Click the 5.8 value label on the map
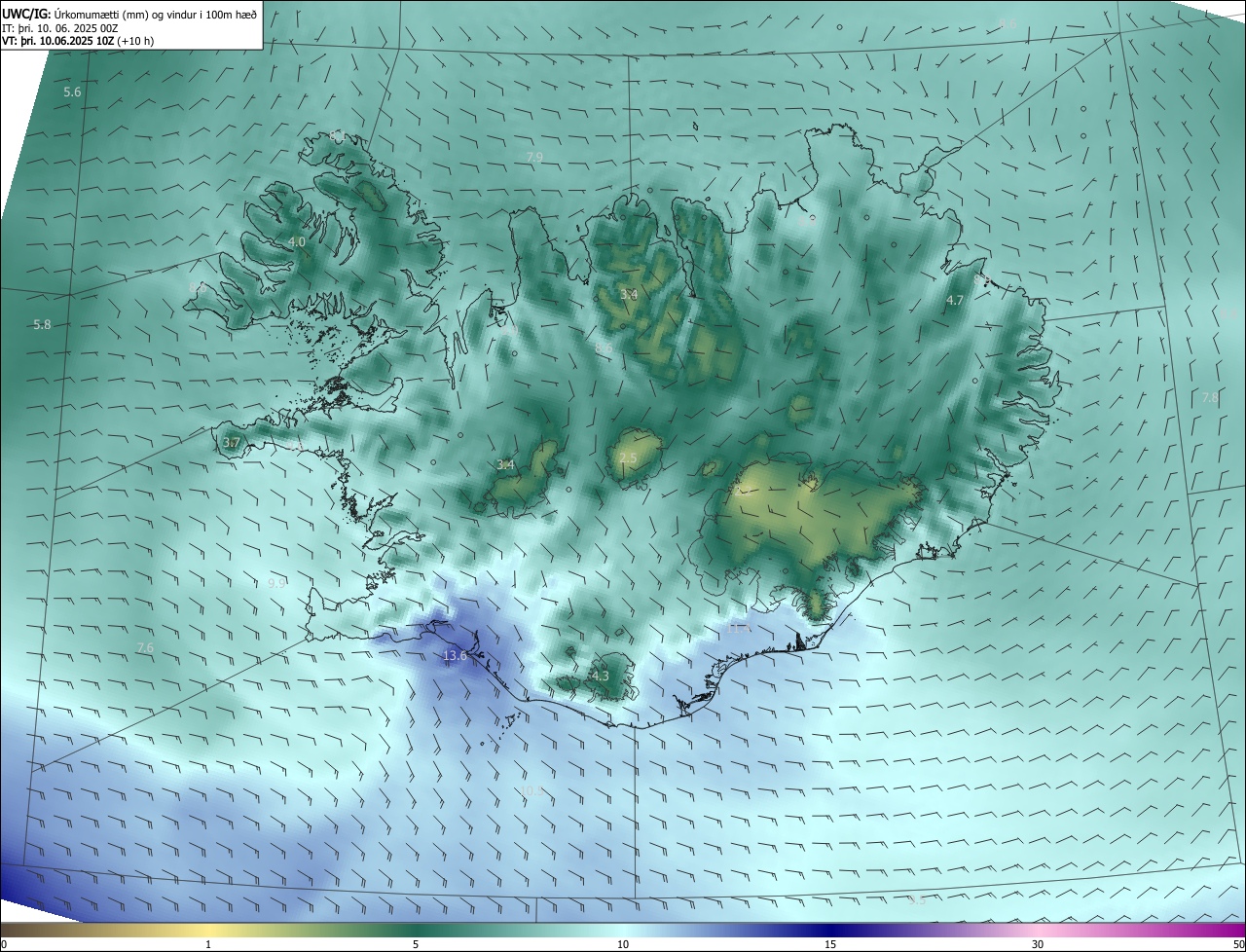This screenshot has height=952, width=1246. click(x=42, y=324)
